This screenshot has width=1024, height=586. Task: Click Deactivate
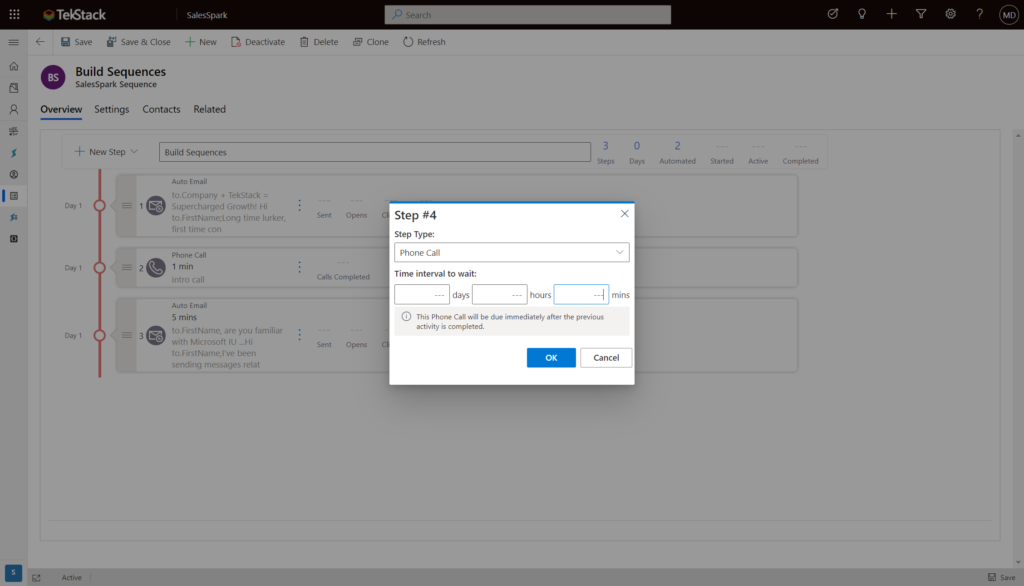tap(258, 42)
